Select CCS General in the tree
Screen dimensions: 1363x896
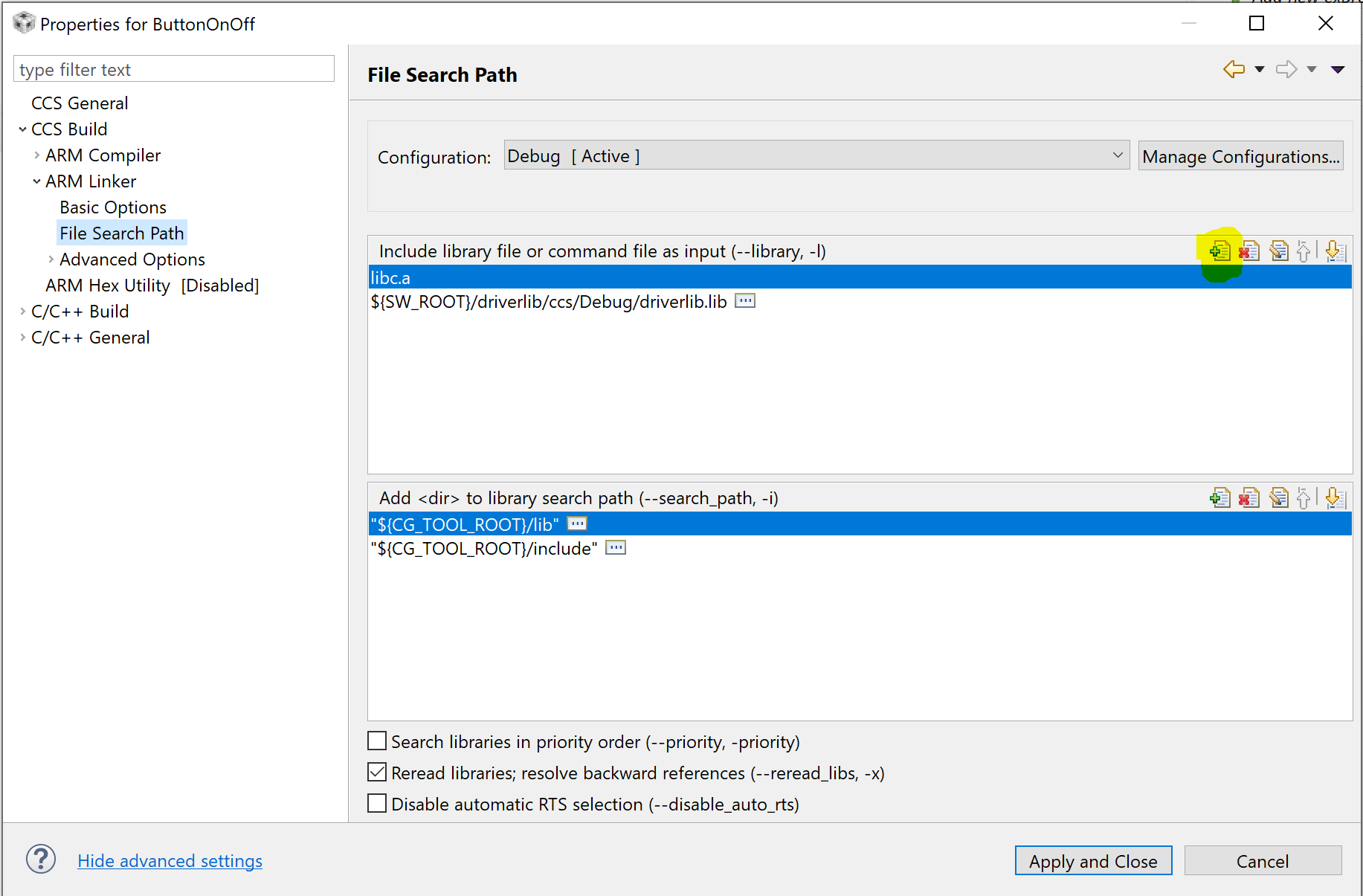[80, 103]
